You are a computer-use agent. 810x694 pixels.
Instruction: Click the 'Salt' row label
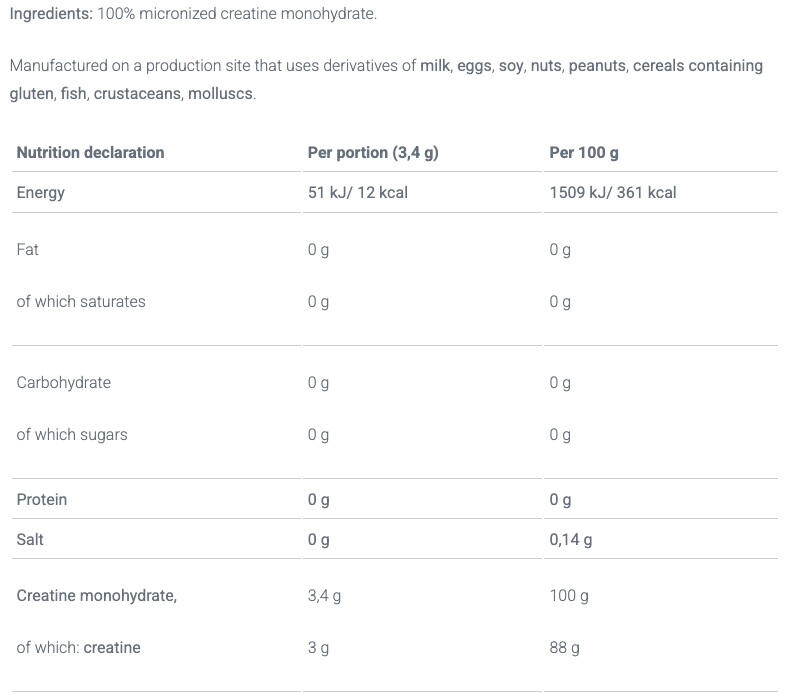point(30,539)
